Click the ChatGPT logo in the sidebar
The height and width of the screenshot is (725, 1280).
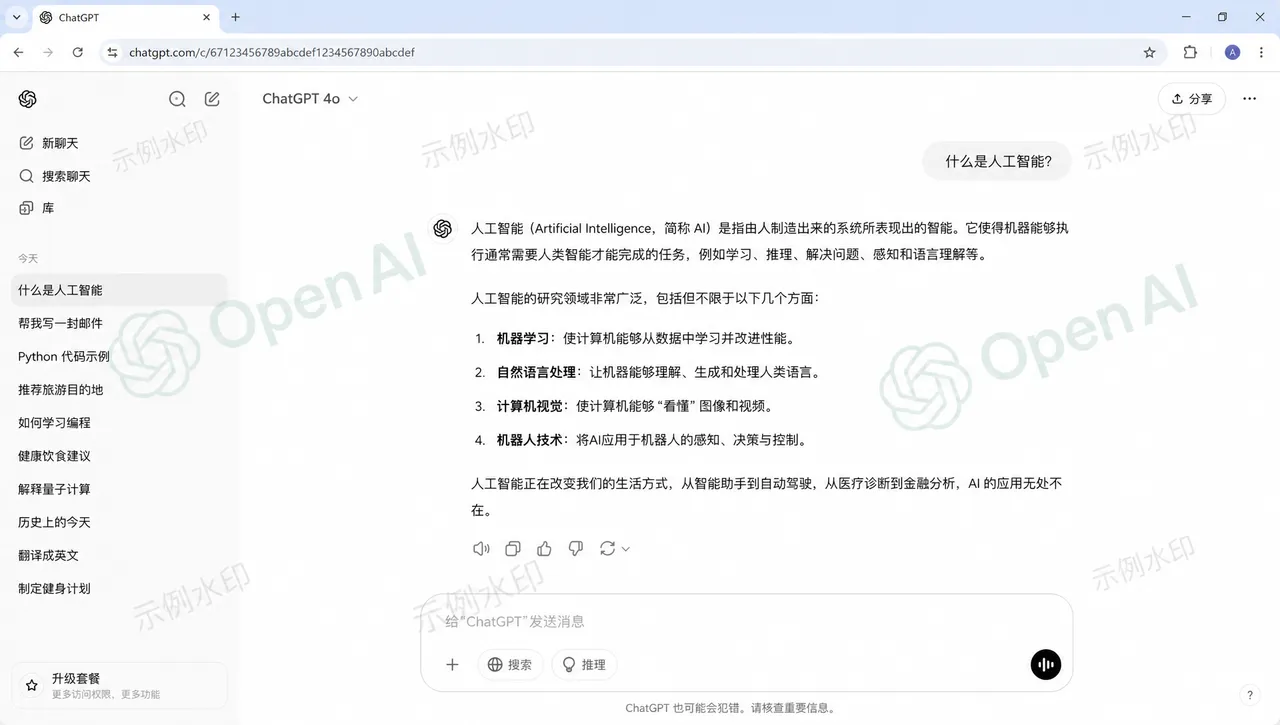[28, 99]
